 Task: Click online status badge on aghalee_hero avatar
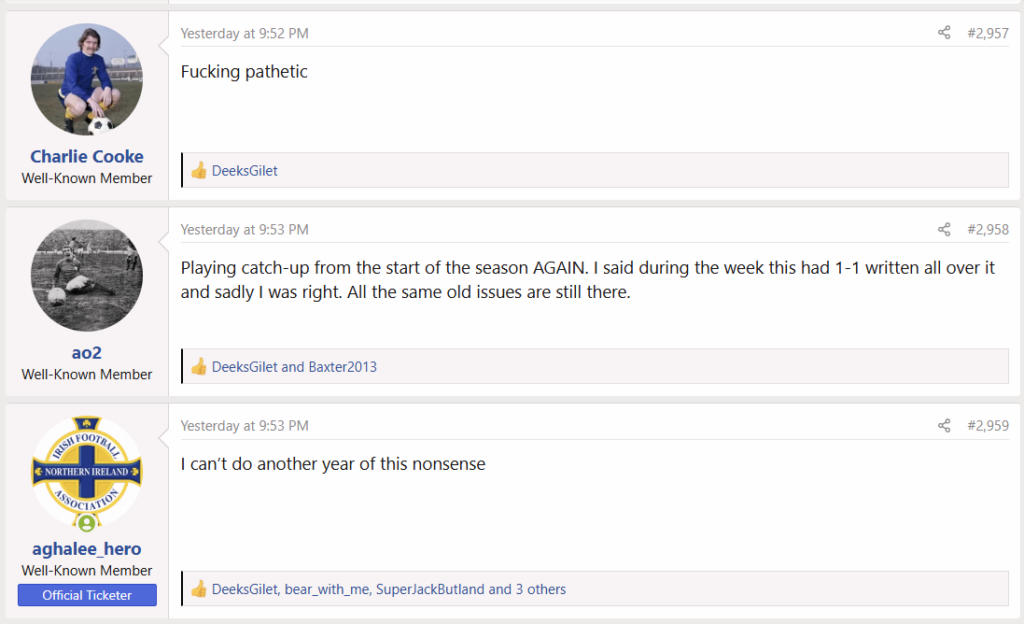click(86, 523)
